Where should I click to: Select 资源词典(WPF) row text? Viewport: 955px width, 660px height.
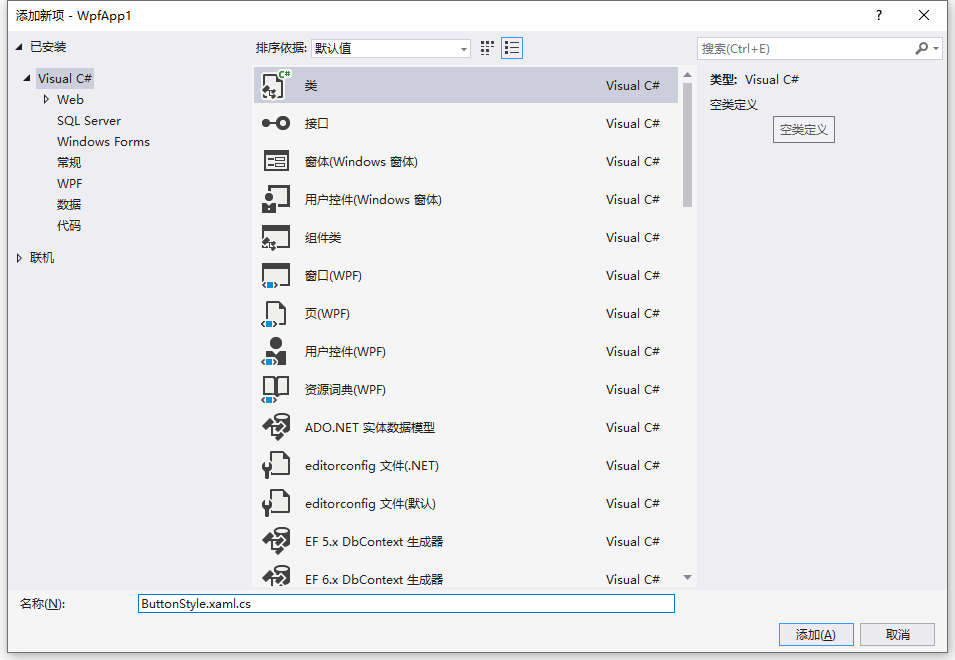pyautogui.click(x=345, y=390)
